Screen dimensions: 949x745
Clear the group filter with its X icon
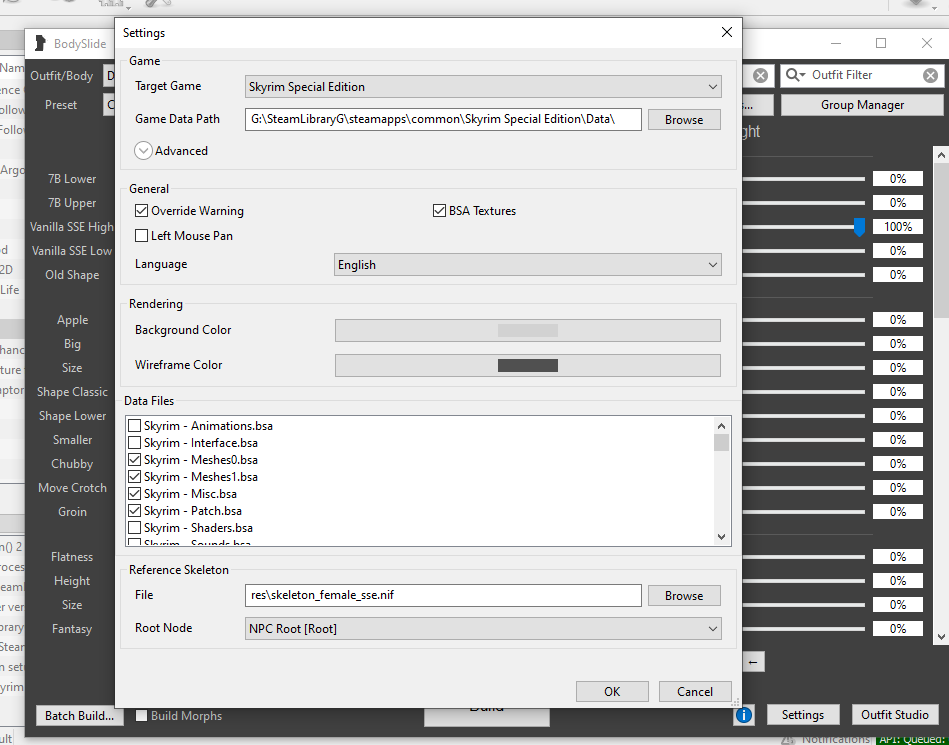coord(760,76)
